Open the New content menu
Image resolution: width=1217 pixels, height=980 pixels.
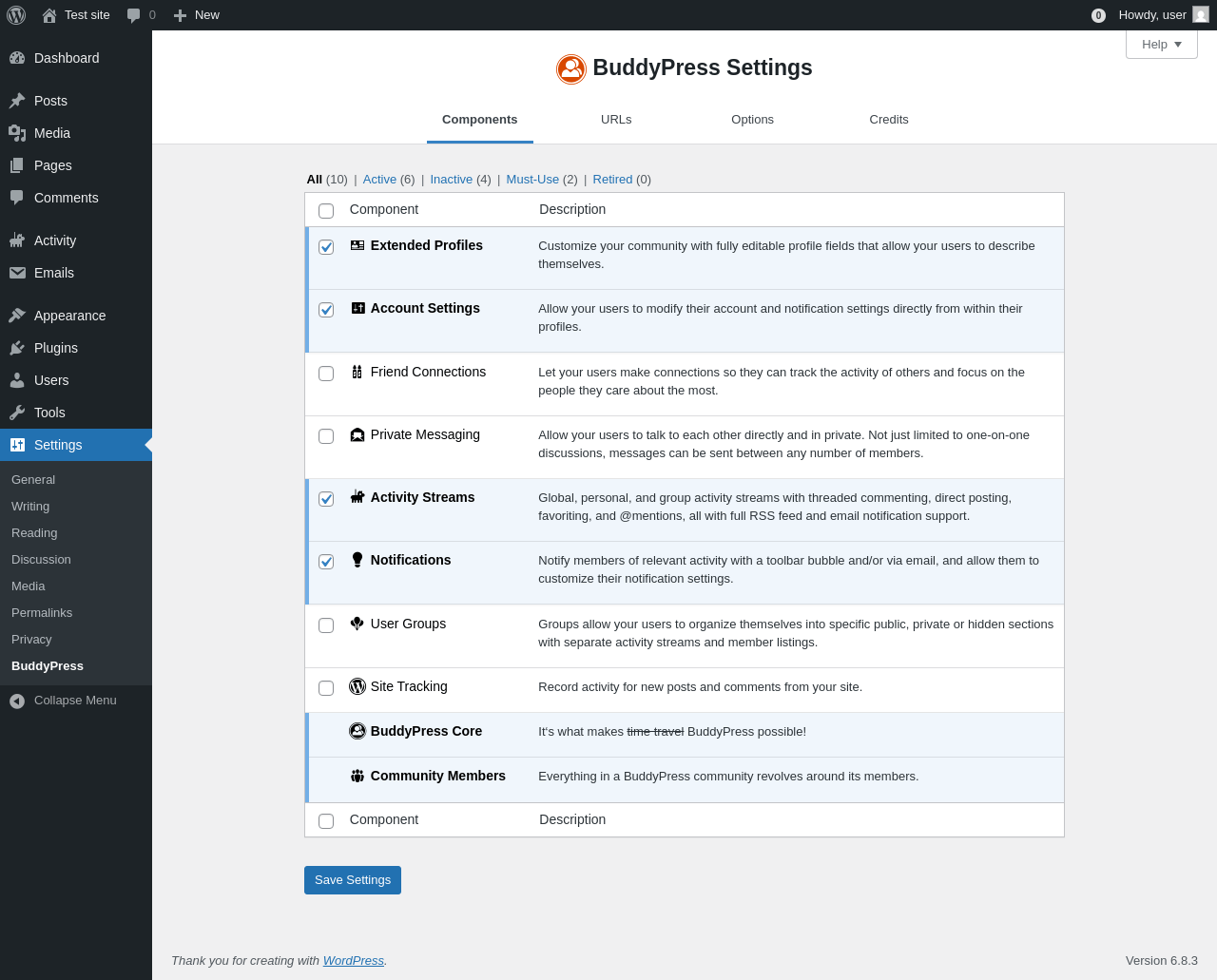pyautogui.click(x=197, y=15)
